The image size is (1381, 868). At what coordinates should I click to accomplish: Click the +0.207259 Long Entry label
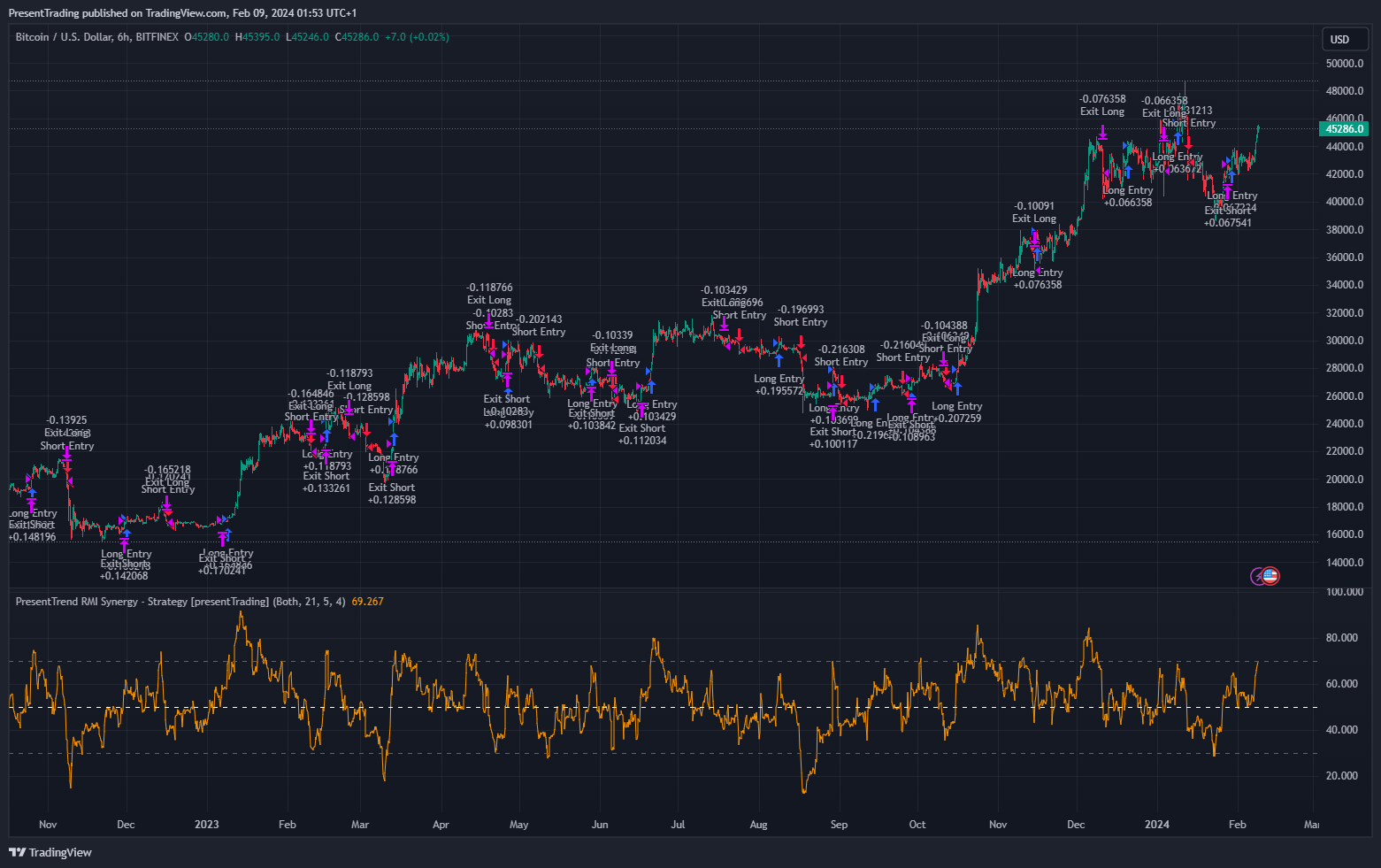pos(957,419)
